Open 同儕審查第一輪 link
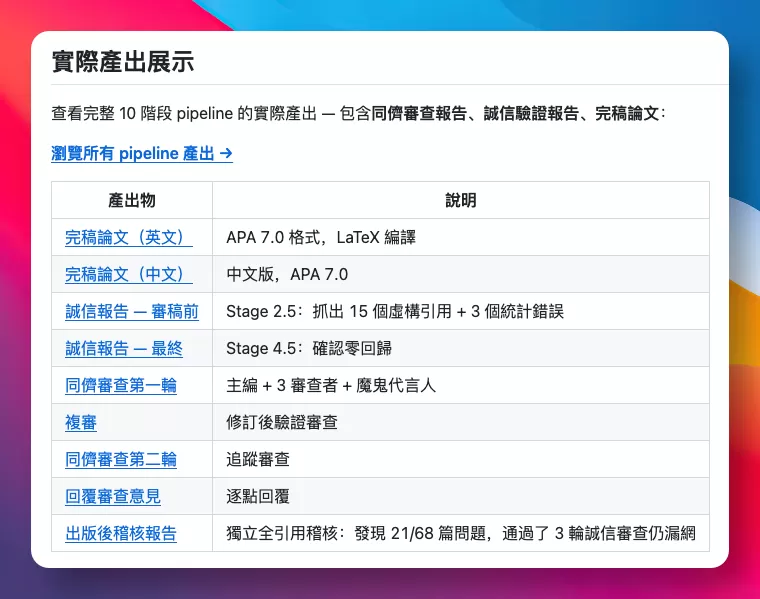 pos(121,385)
